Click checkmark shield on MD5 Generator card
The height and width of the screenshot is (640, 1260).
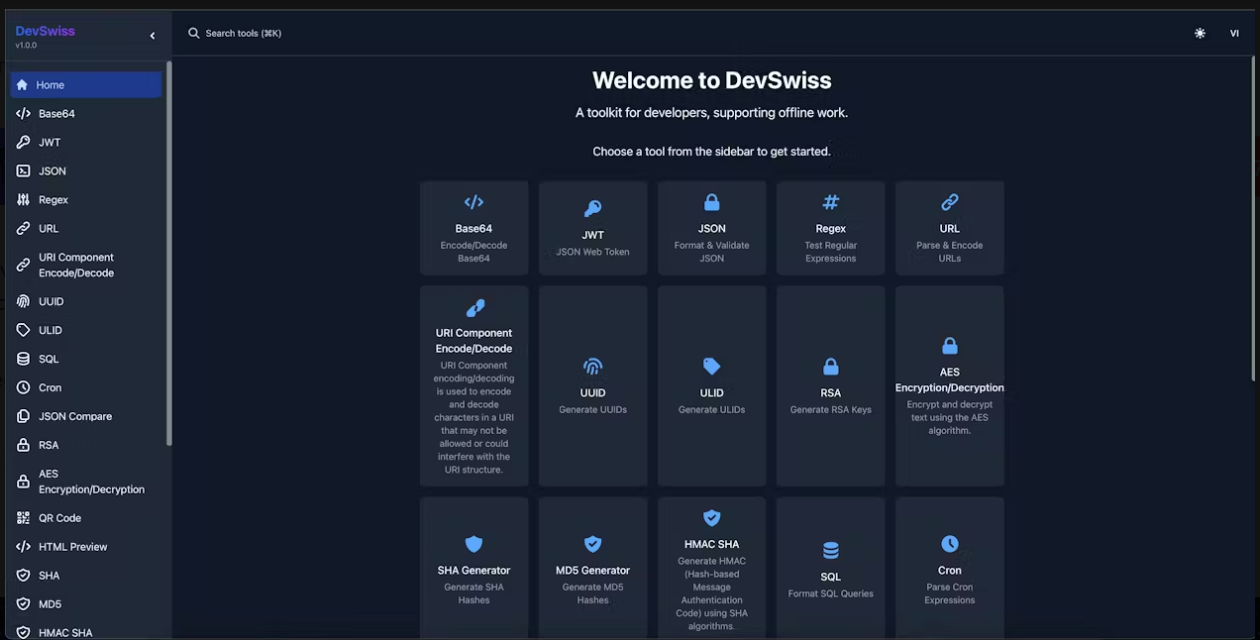point(593,544)
